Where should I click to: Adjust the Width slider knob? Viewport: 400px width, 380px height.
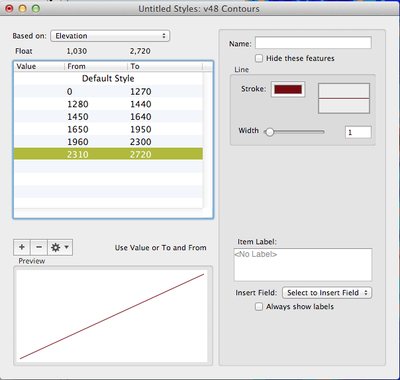(x=269, y=132)
